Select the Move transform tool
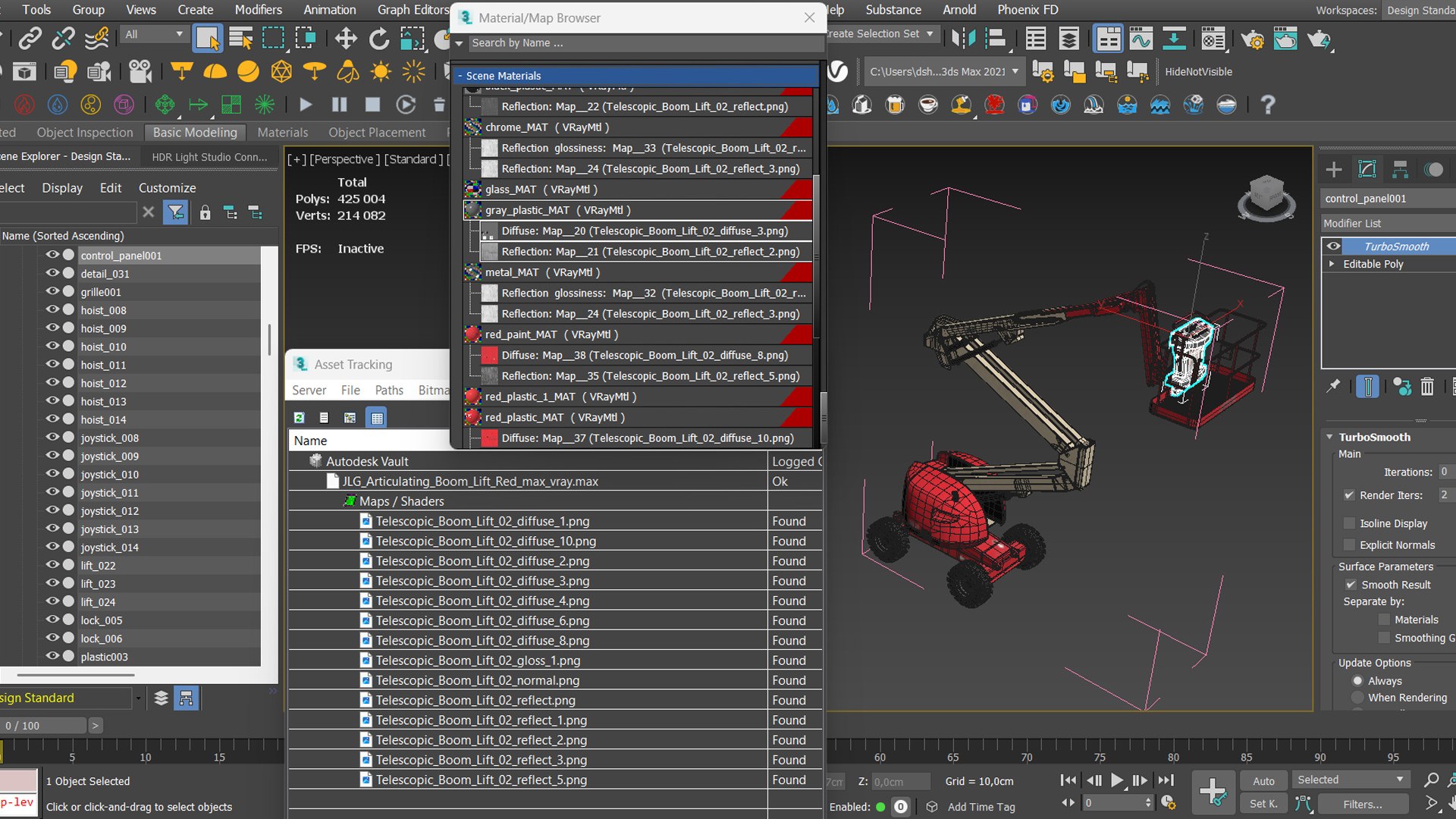This screenshot has height=819, width=1456. click(346, 38)
